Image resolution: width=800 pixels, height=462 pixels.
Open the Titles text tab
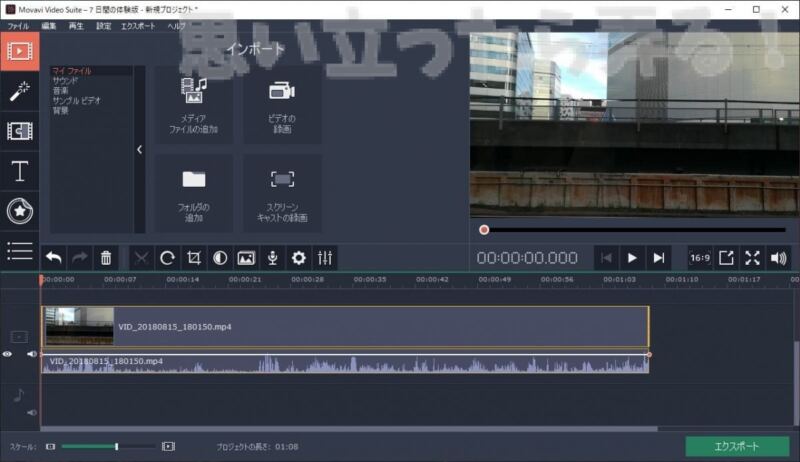tap(19, 171)
